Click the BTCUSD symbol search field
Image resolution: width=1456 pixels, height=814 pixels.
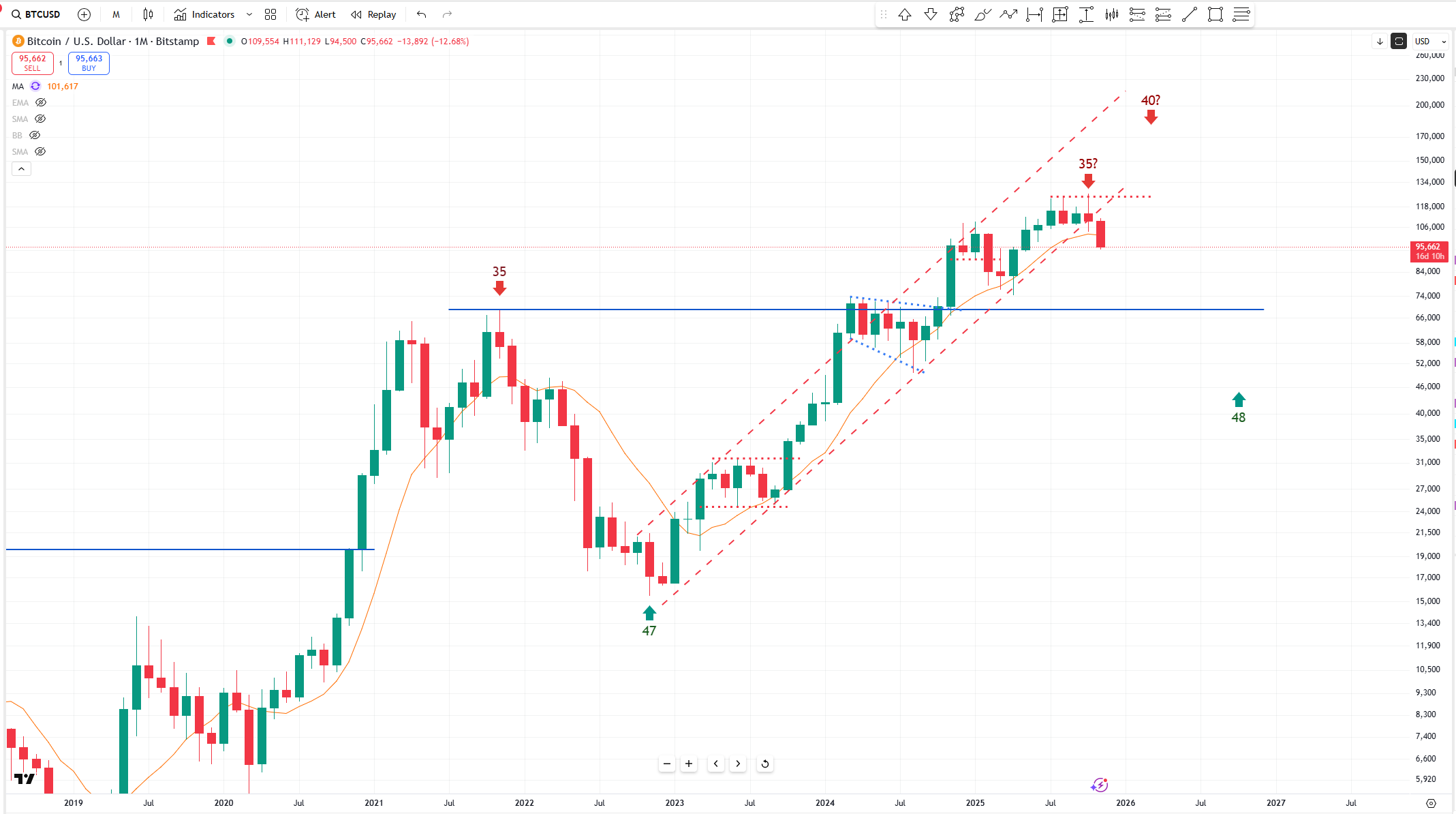point(37,14)
